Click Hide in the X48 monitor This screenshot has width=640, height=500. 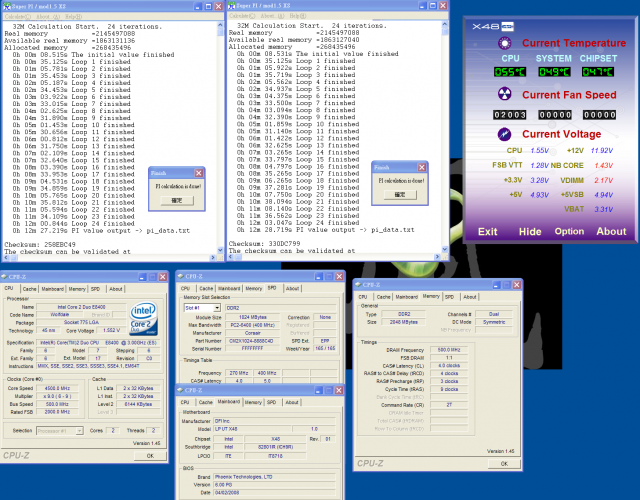click(530, 232)
